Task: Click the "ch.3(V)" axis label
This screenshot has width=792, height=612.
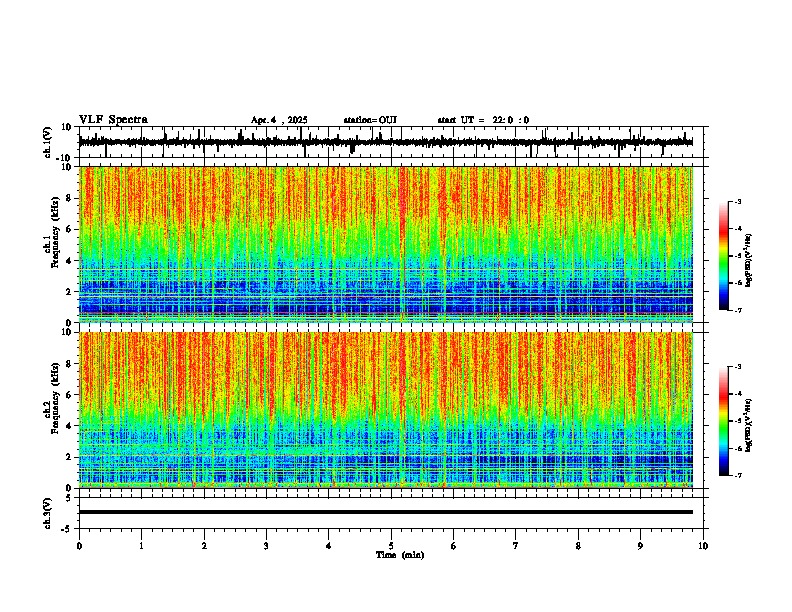Action: [48, 513]
